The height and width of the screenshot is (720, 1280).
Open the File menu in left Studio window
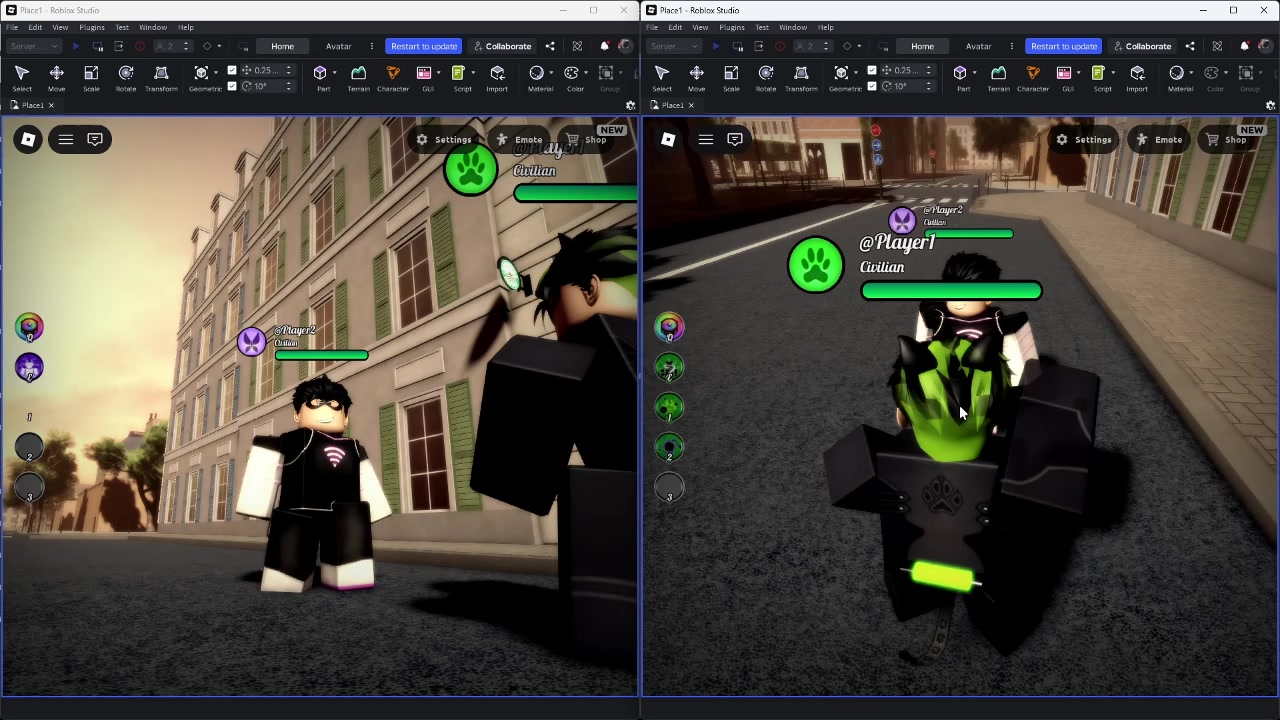12,27
